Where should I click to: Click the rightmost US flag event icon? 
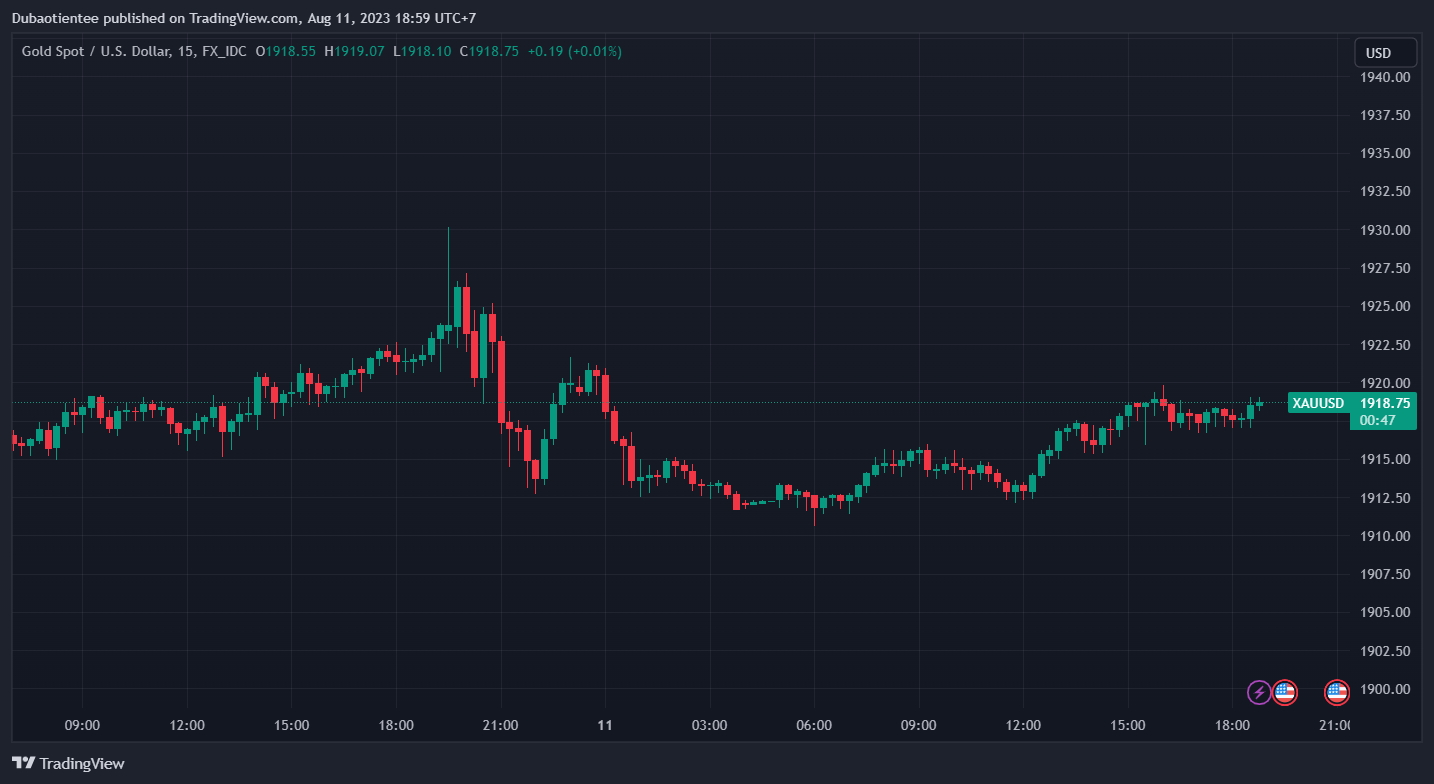(x=1337, y=691)
